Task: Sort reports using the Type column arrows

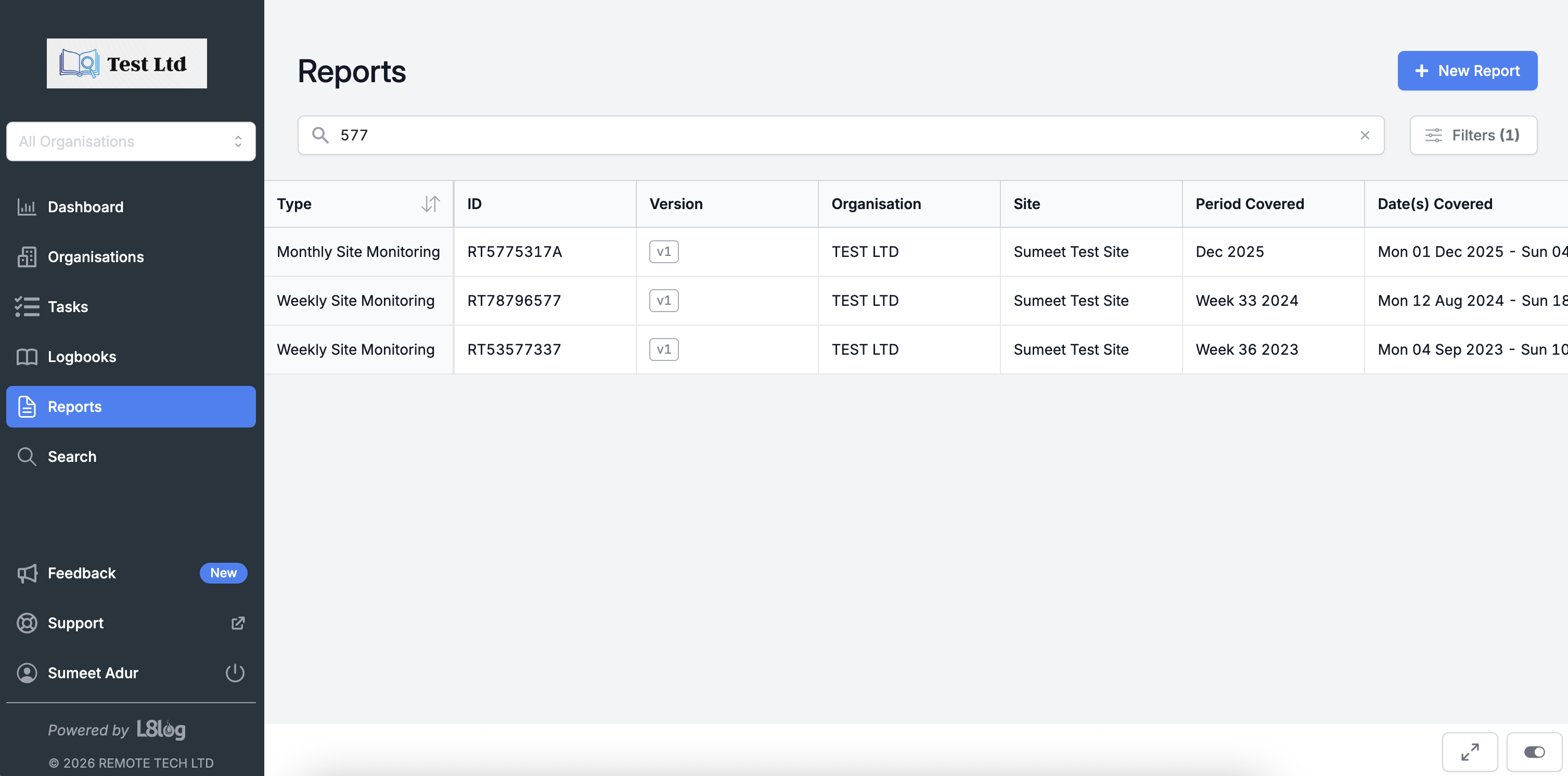Action: click(431, 204)
